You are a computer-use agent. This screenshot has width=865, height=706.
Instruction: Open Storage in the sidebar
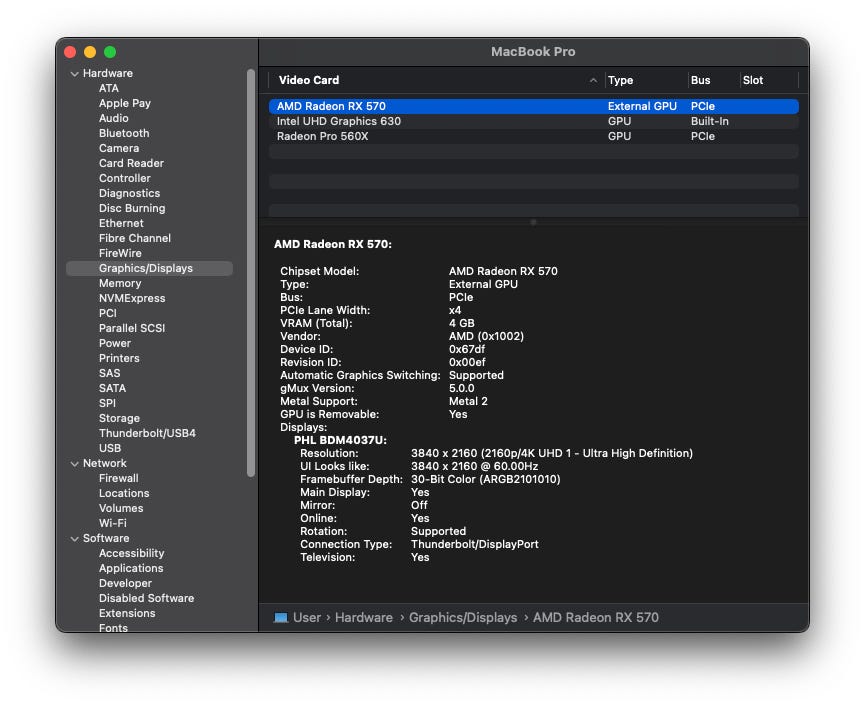pyautogui.click(x=119, y=419)
